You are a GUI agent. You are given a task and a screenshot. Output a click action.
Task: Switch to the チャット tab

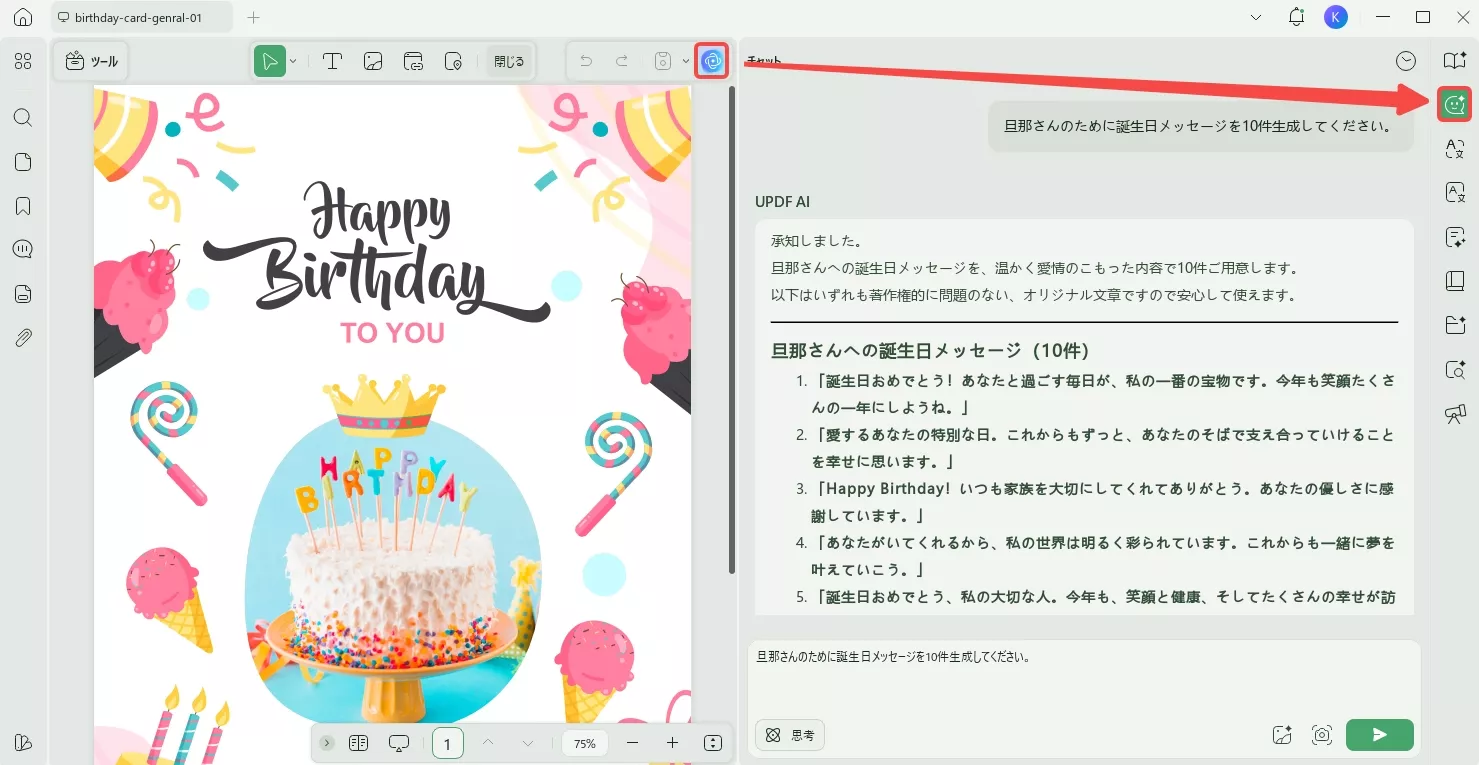pyautogui.click(x=762, y=61)
